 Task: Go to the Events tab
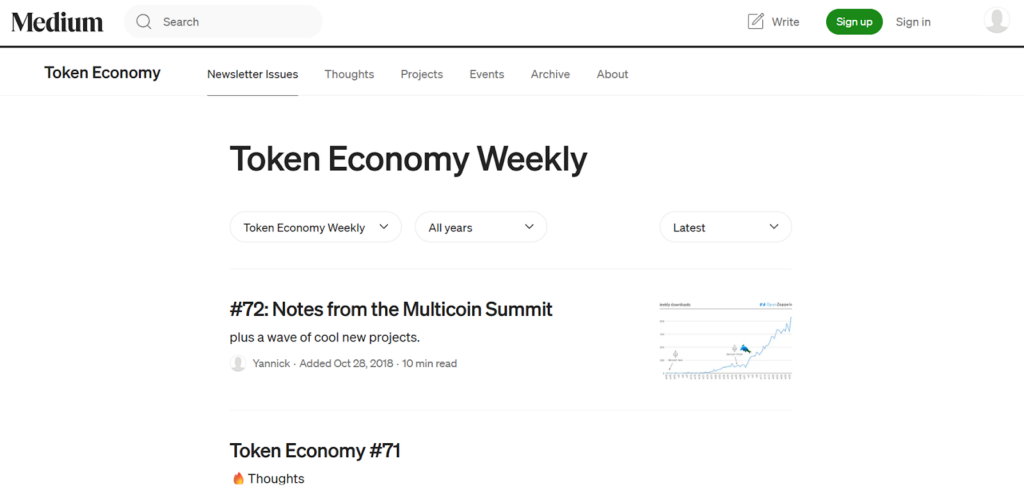click(487, 74)
